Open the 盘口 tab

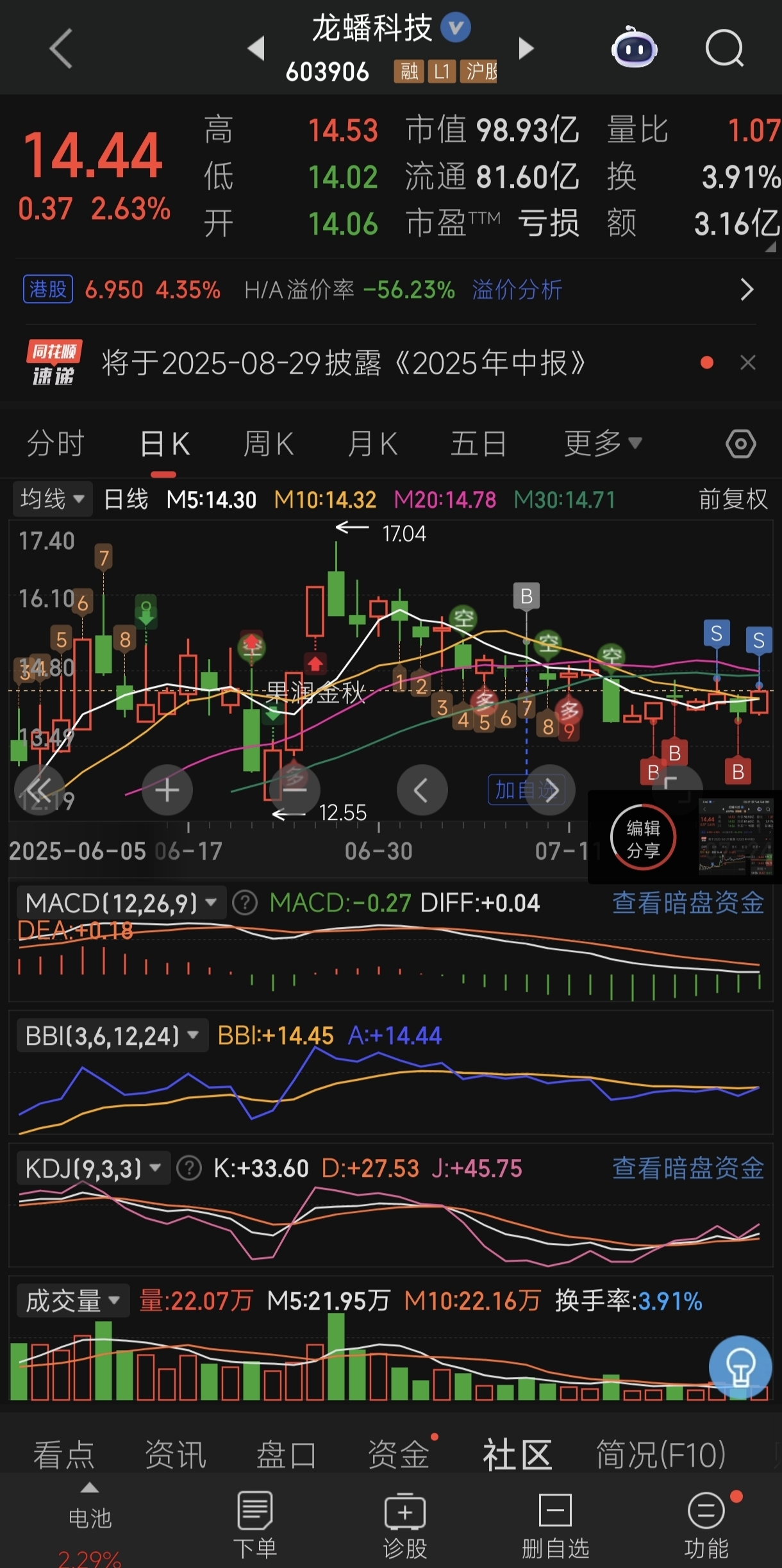pos(287,1454)
